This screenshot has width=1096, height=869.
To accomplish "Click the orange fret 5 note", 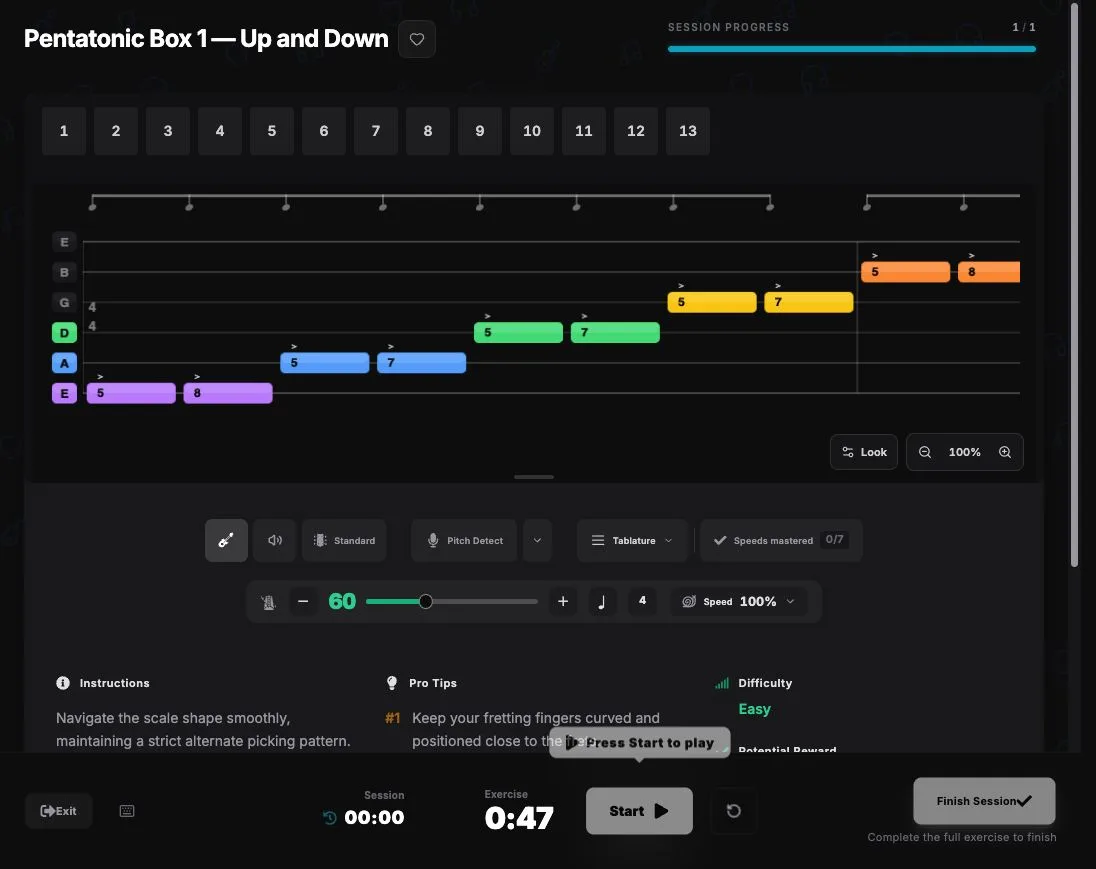I will [905, 272].
